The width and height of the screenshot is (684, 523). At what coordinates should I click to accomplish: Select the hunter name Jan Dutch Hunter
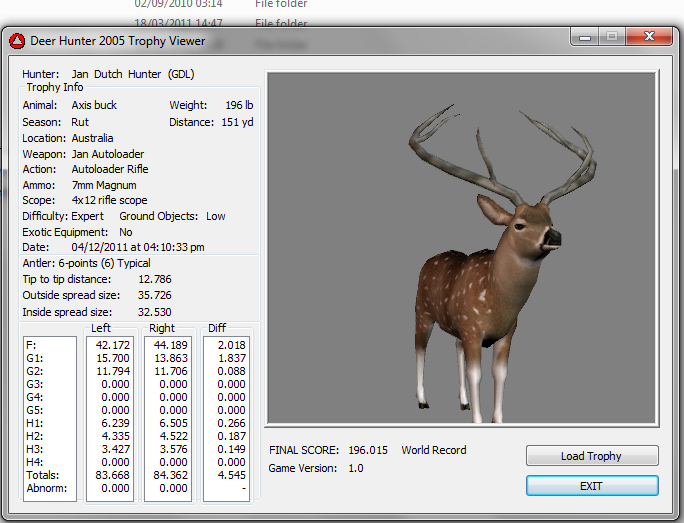tap(116, 74)
